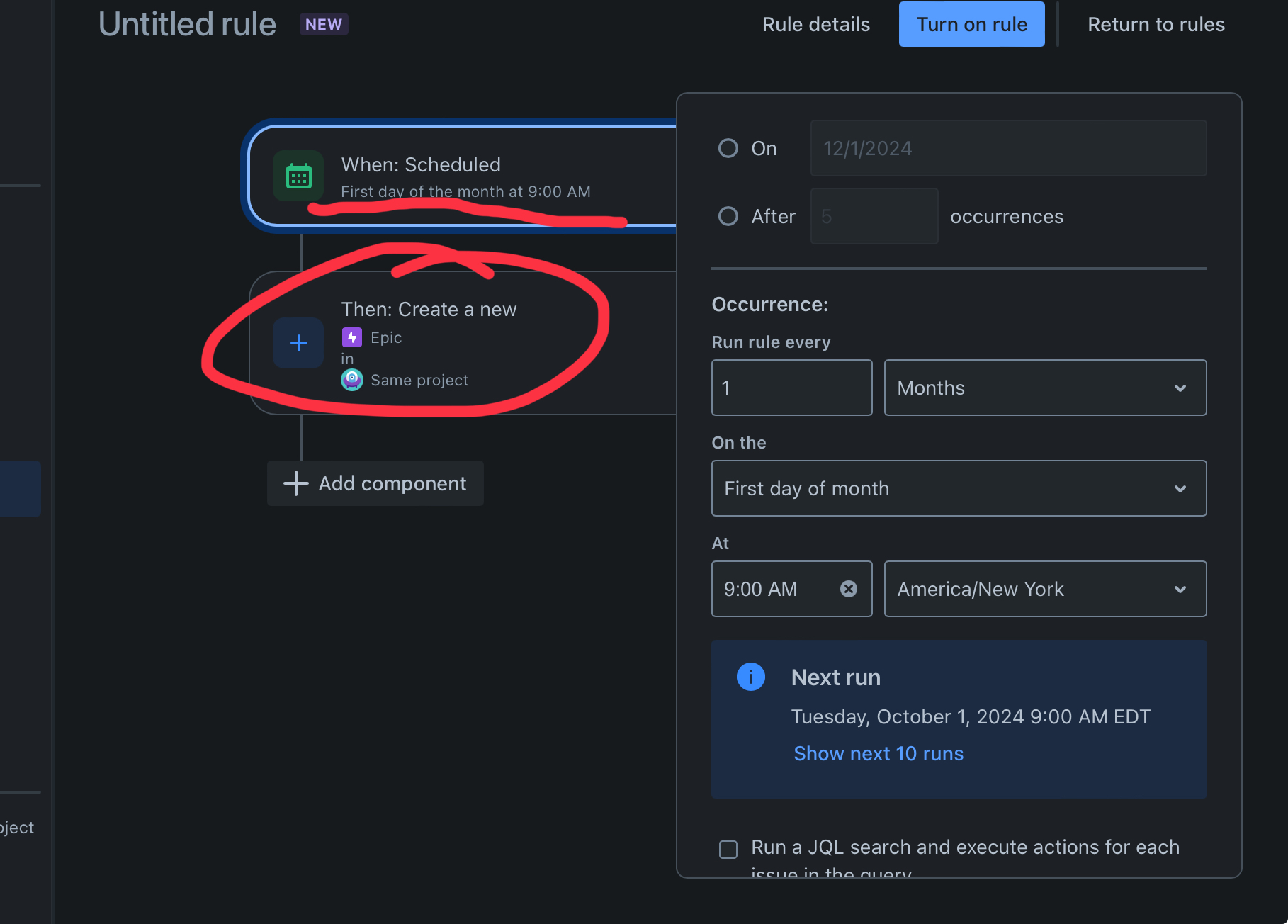Click the info icon beside Next run
1288x924 pixels.
pos(751,677)
